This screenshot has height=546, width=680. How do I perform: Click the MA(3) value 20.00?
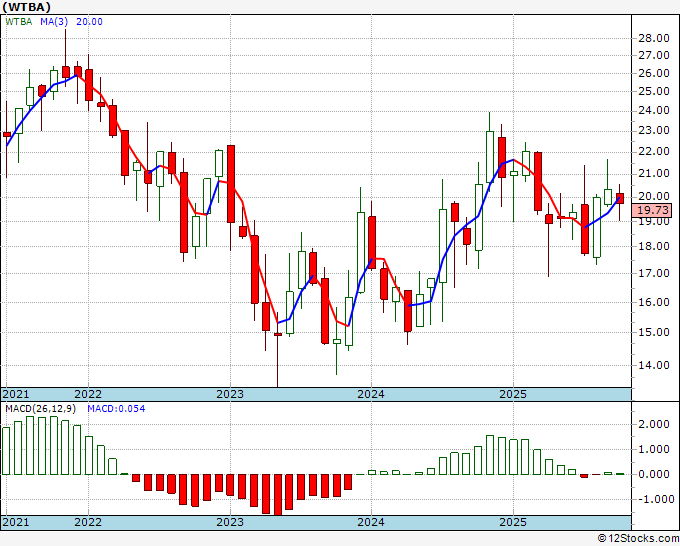coord(89,22)
